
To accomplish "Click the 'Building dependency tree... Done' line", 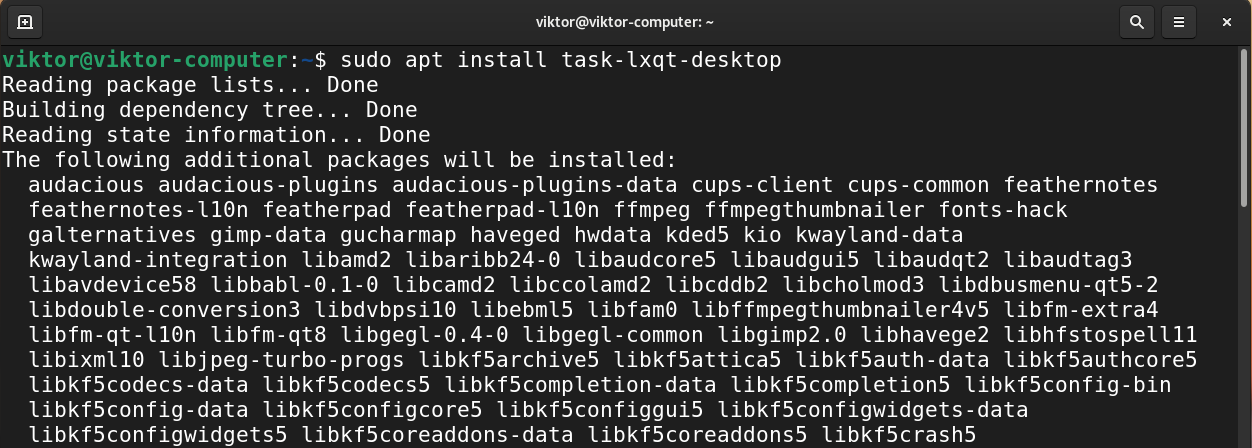I will [209, 110].
